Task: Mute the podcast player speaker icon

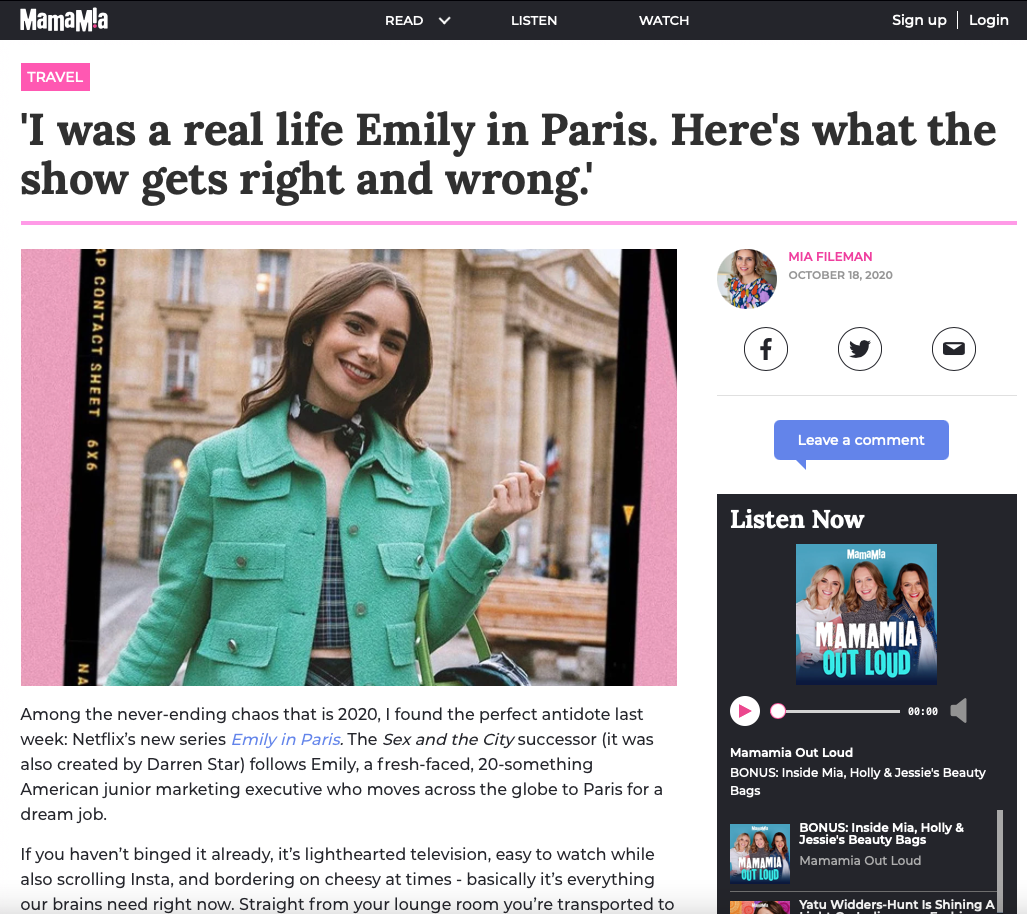Action: [959, 711]
